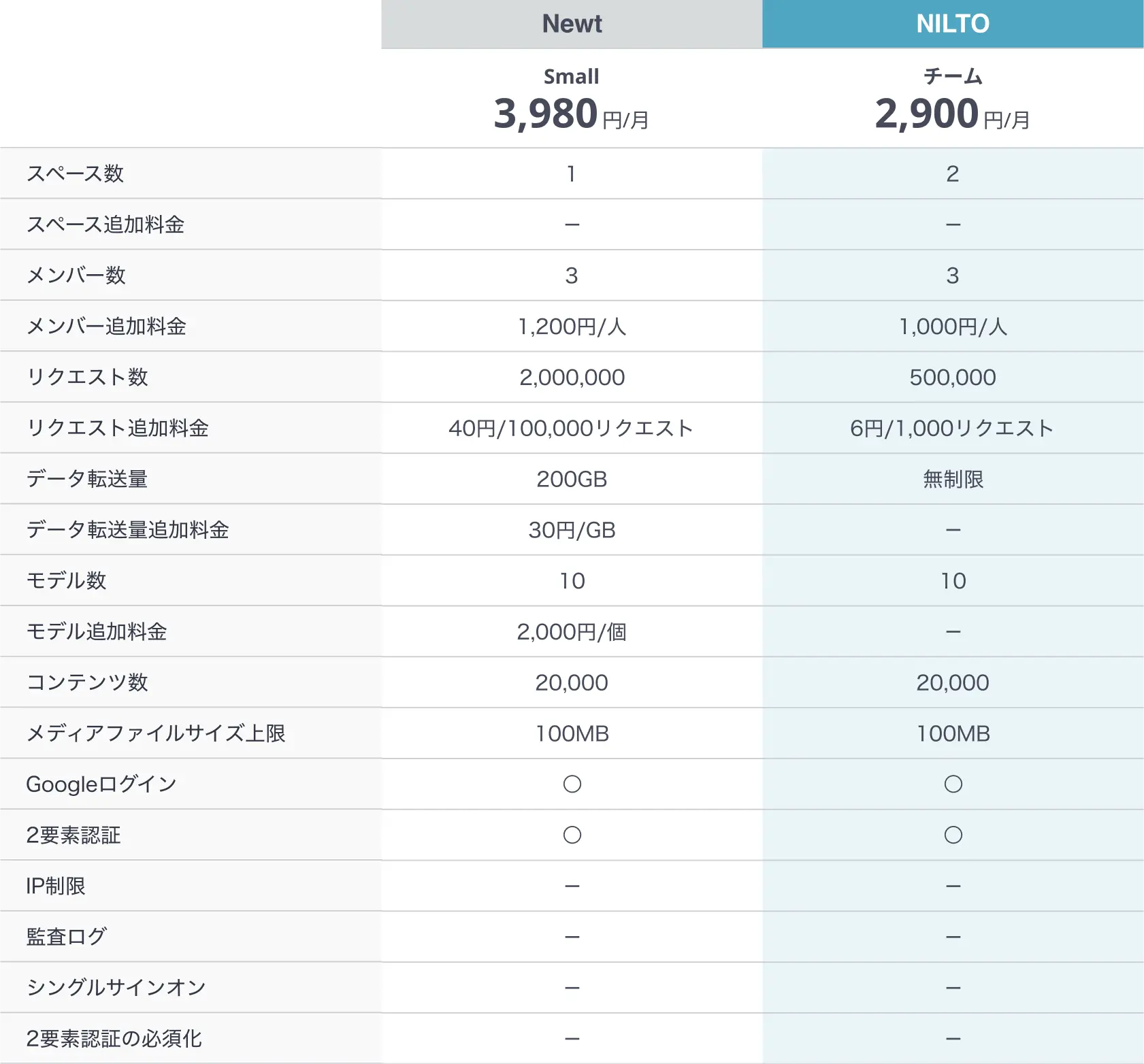Click the シングルサインオン row label
This screenshot has width=1144, height=1064.
click(116, 988)
